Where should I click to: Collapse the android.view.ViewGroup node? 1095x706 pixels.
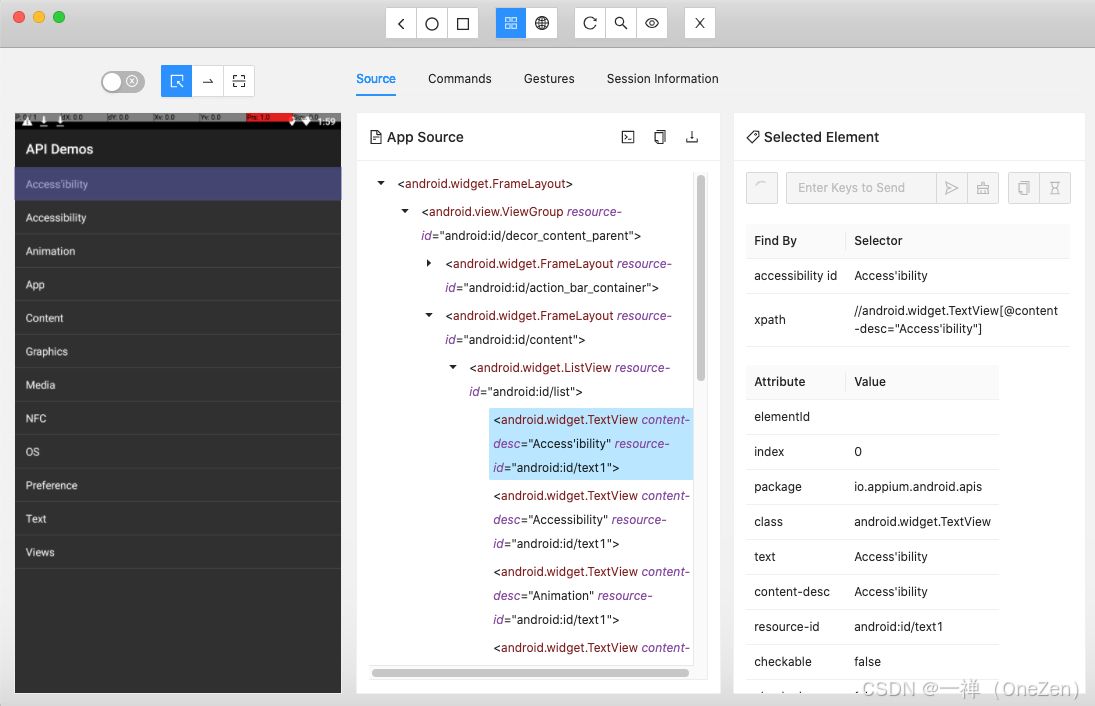[x=405, y=212]
